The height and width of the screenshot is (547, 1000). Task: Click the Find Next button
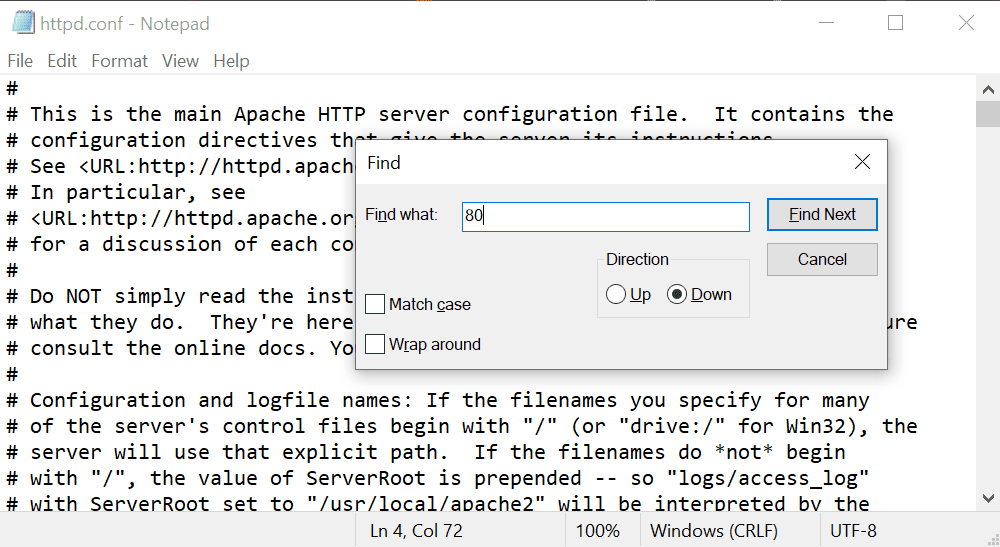point(822,214)
